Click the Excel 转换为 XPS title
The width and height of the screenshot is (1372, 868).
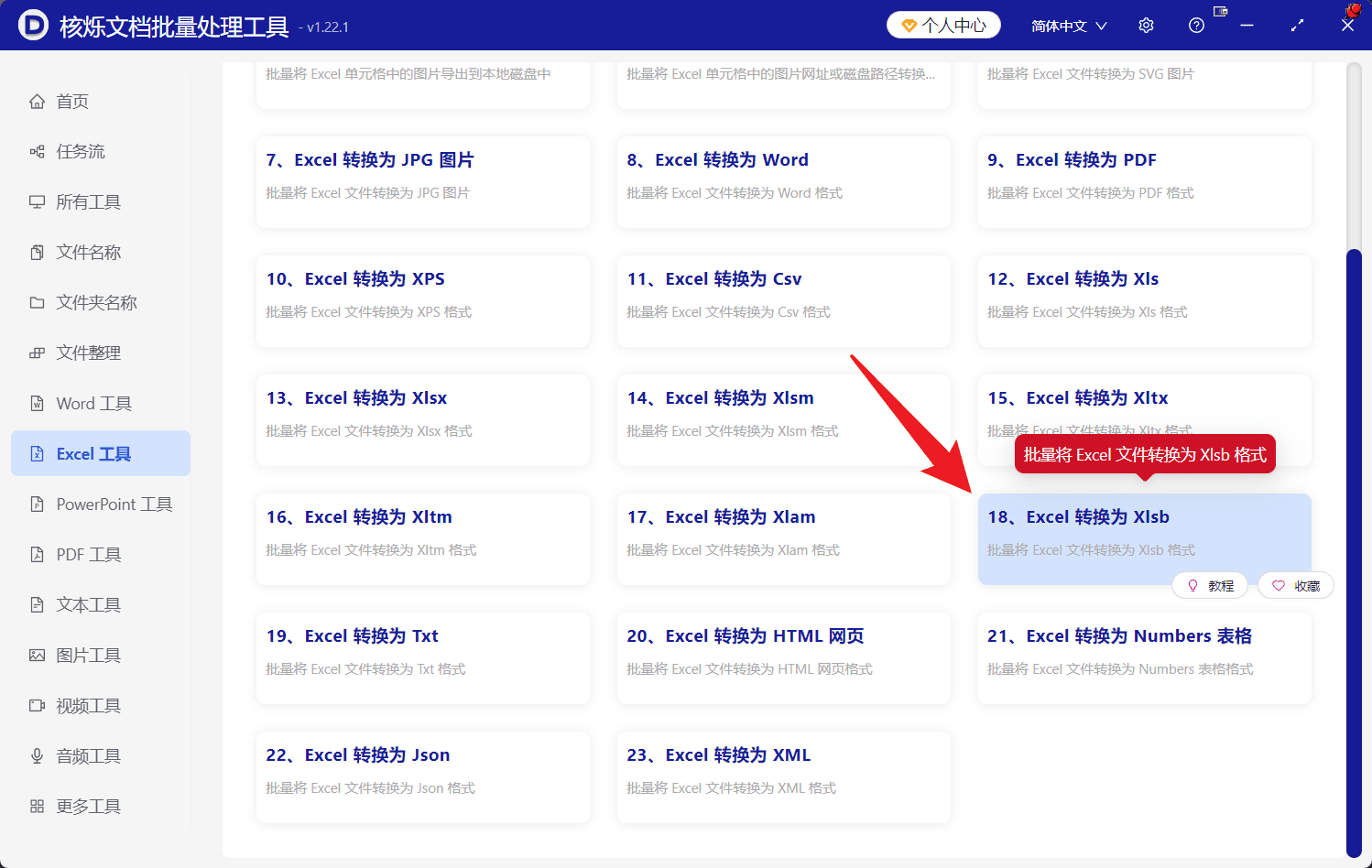355,279
